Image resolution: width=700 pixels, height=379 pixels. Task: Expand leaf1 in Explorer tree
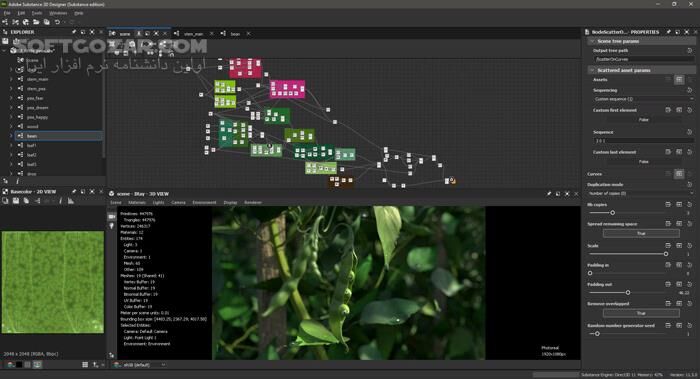[x=11, y=145]
